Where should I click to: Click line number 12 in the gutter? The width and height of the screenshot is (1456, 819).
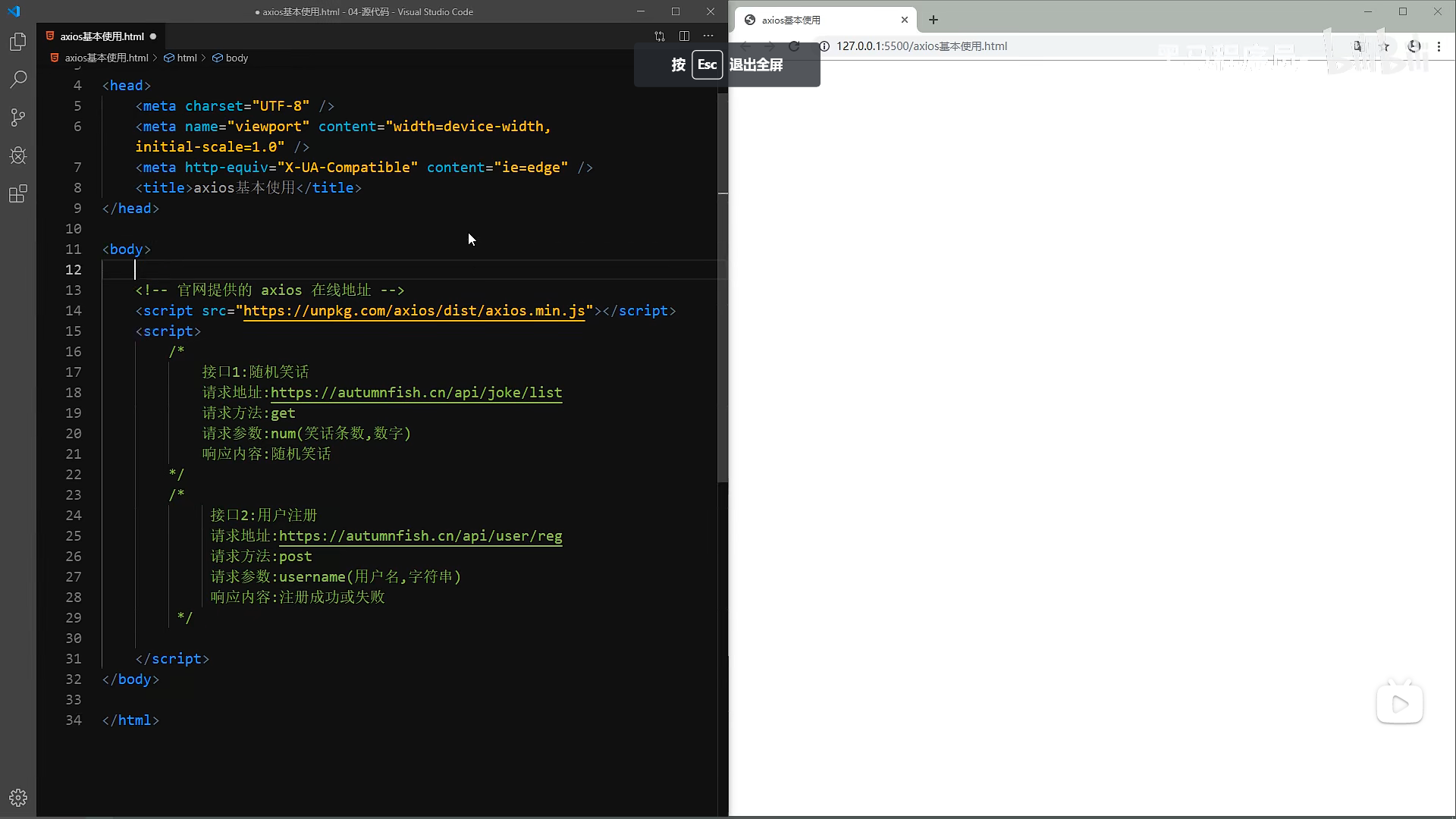click(x=74, y=270)
